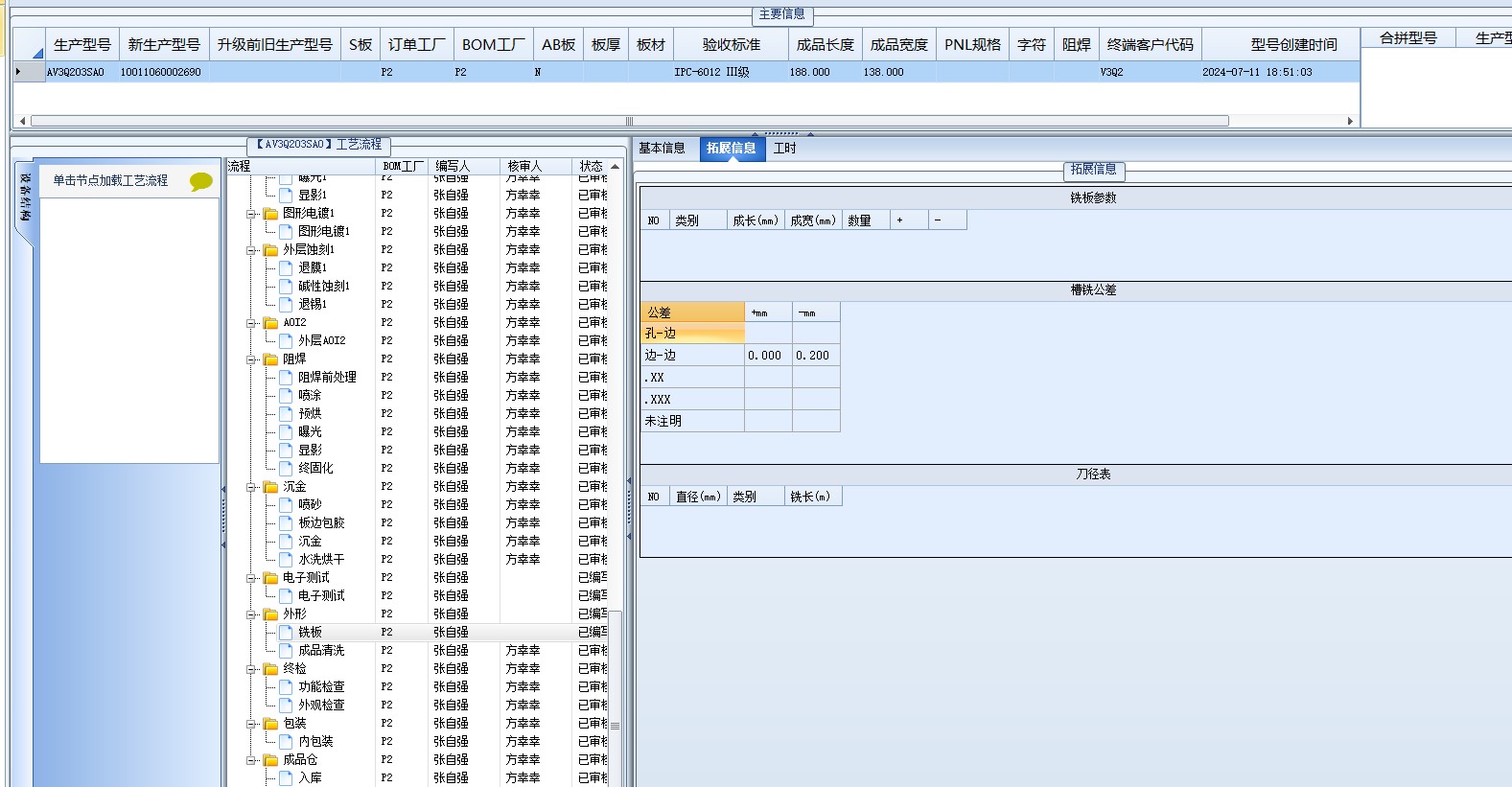
Task: Collapse the AOI2 tree node
Action: (250, 323)
